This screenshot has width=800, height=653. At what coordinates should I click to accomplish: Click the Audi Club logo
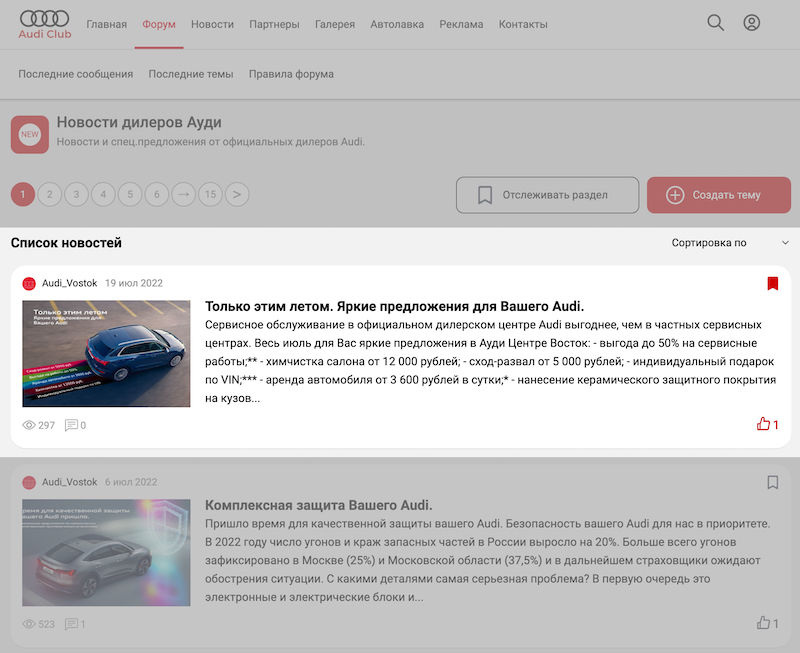tap(45, 24)
